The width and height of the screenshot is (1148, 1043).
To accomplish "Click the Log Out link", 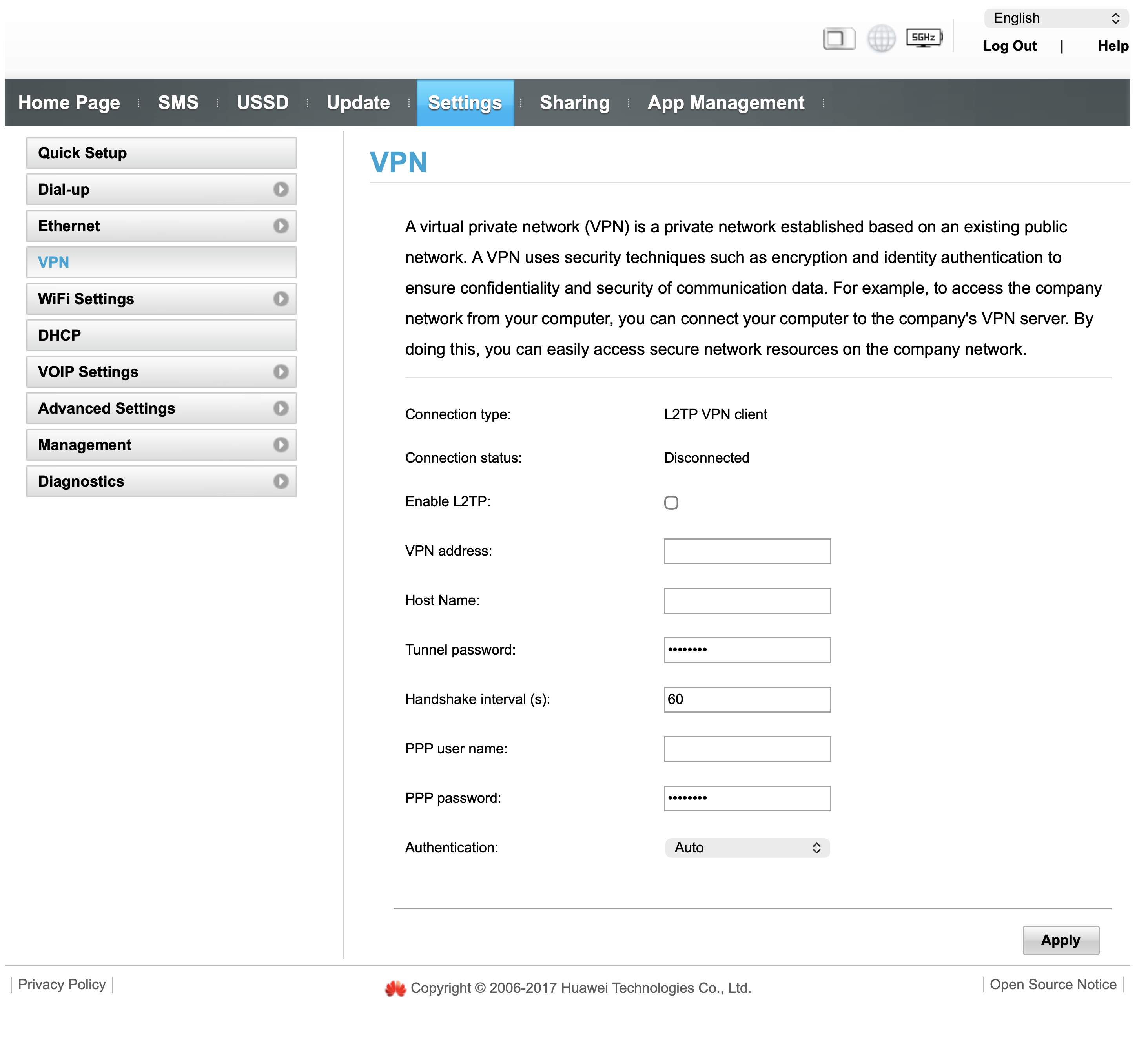I will 1009,46.
